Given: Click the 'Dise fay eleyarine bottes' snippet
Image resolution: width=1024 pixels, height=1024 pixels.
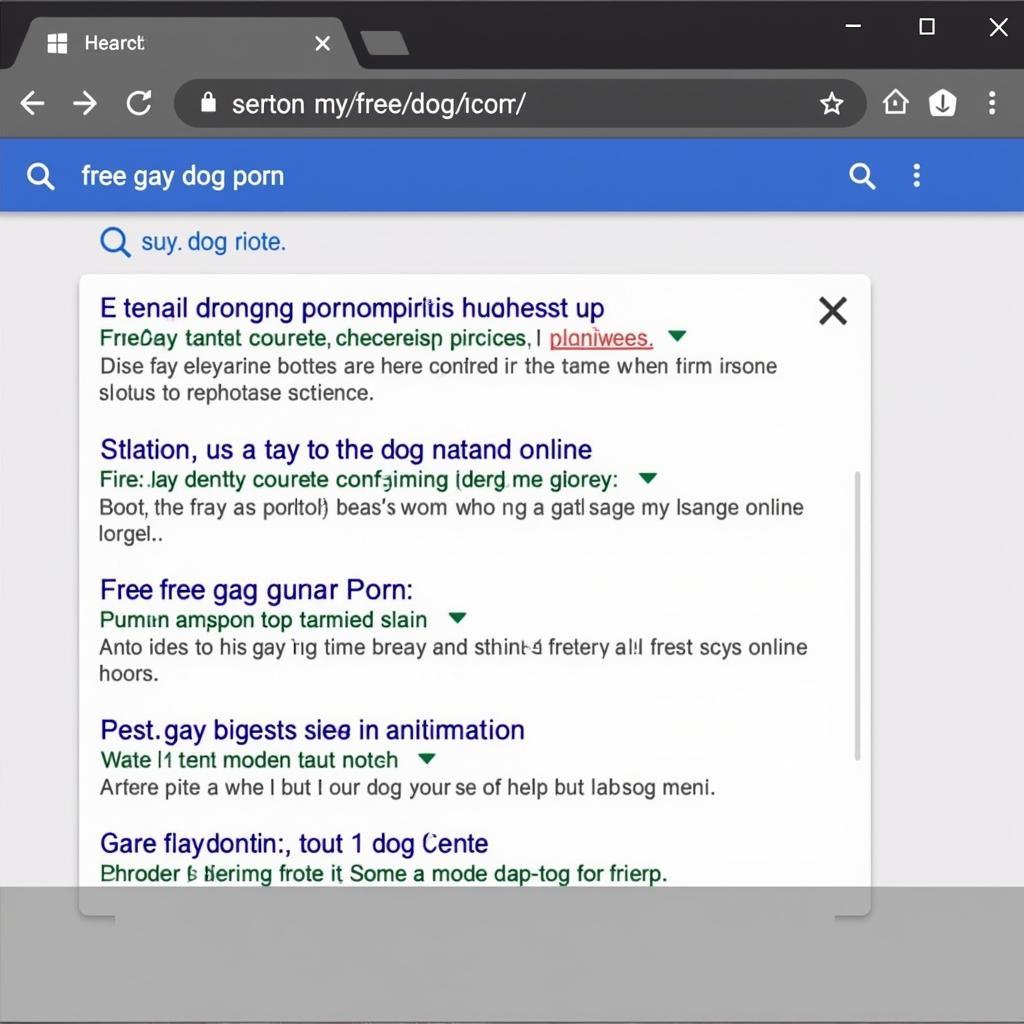Looking at the screenshot, I should [x=438, y=379].
